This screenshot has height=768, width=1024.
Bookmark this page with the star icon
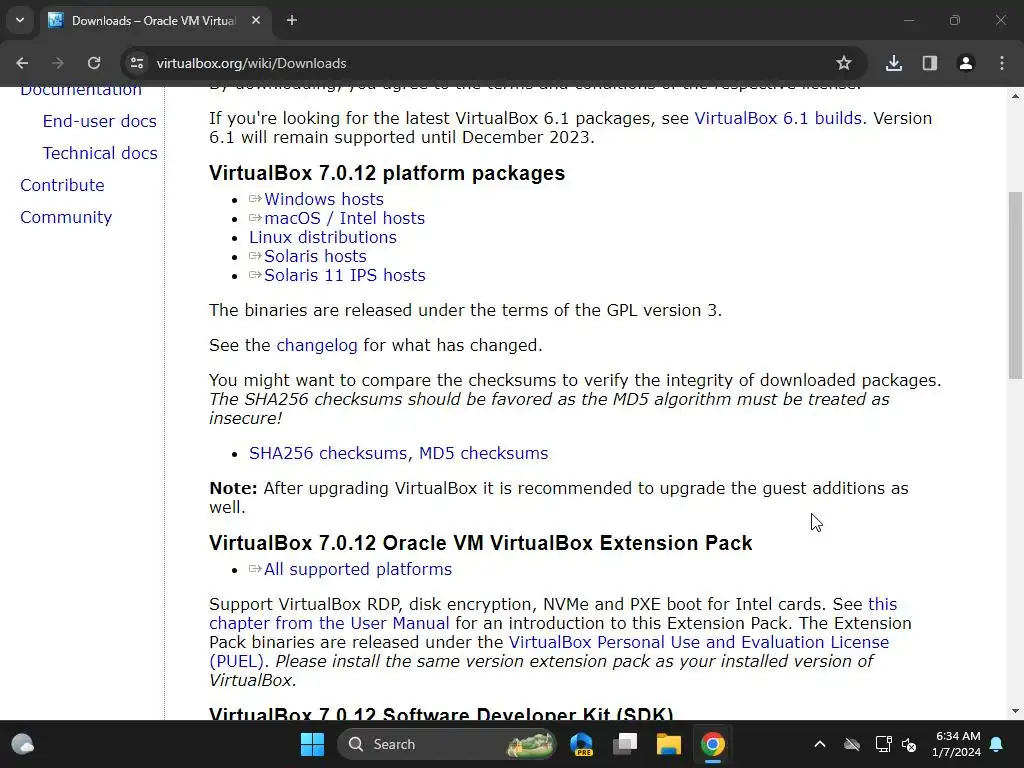(844, 63)
